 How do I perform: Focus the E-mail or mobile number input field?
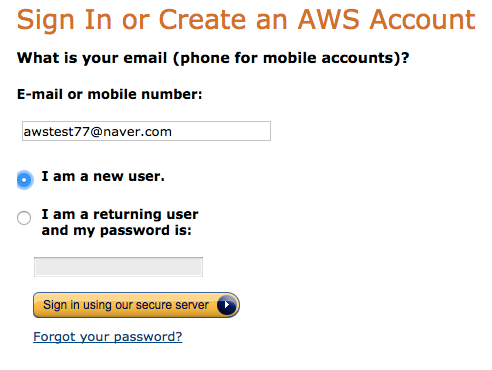[x=146, y=131]
